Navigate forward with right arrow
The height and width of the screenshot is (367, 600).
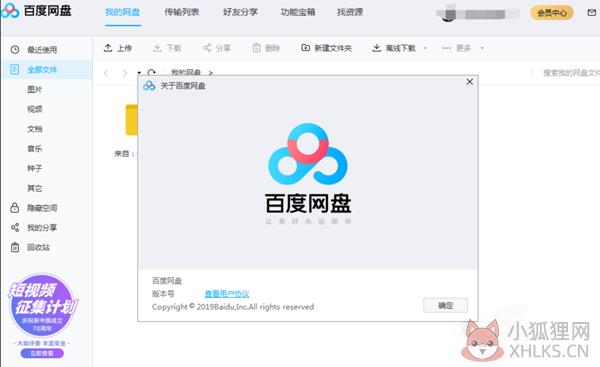(124, 73)
